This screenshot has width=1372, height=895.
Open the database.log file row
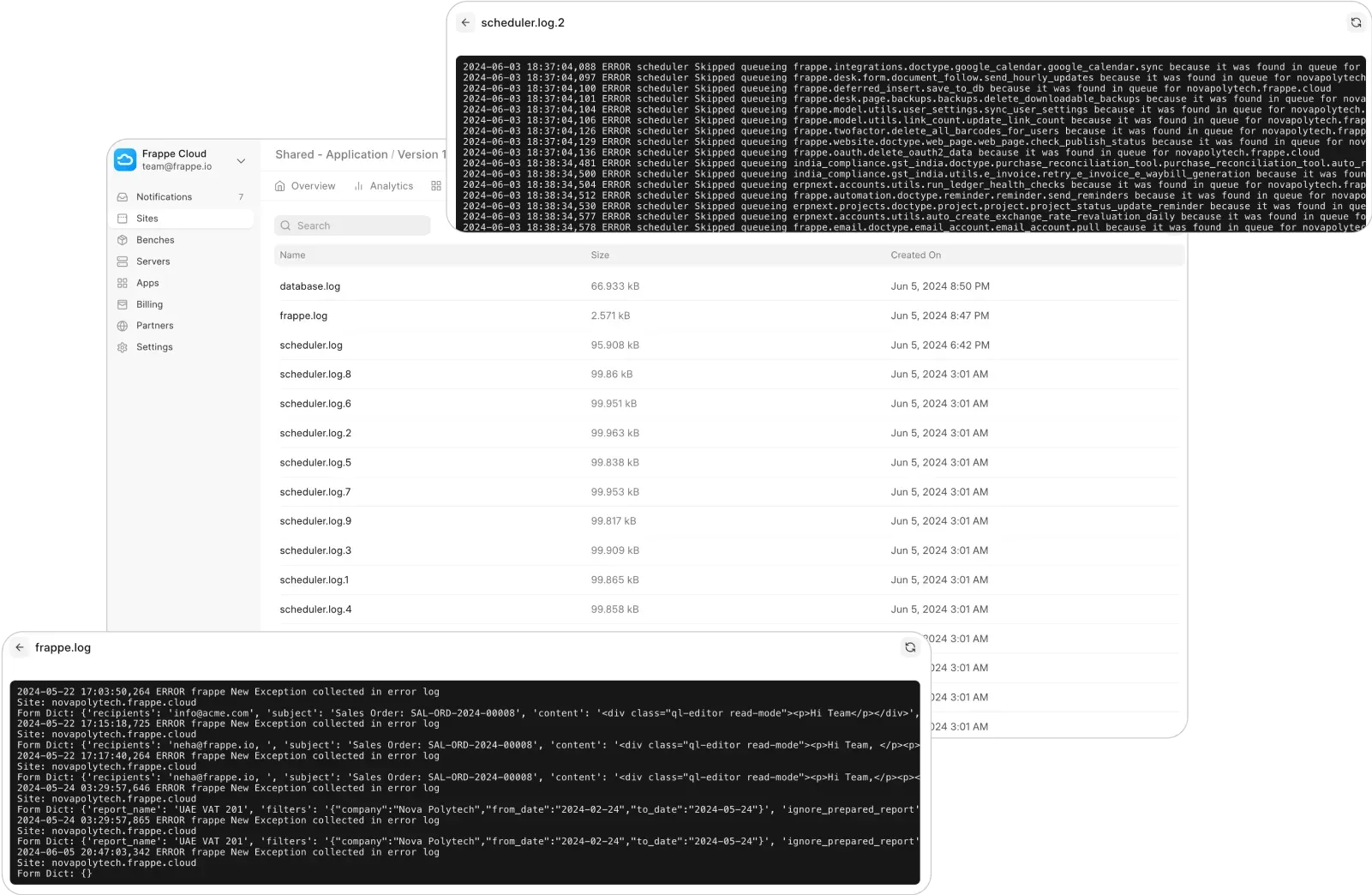310,286
